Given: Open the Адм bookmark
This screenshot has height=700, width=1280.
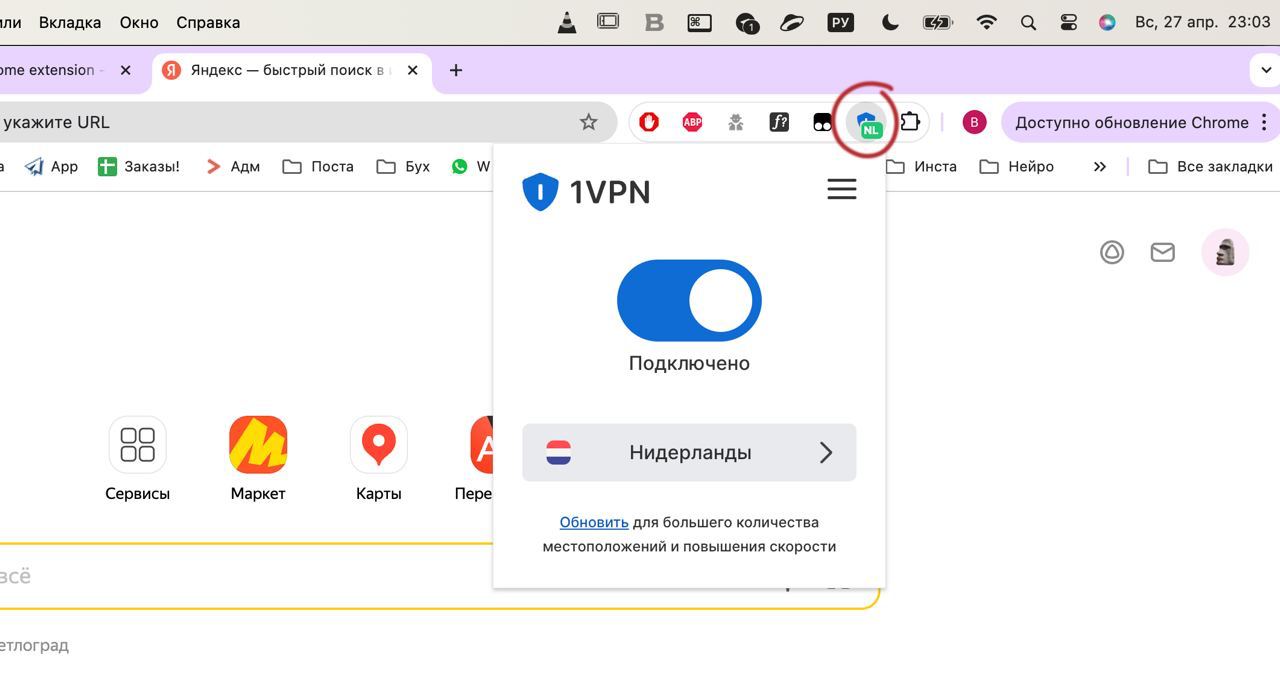Looking at the screenshot, I should pos(232,166).
